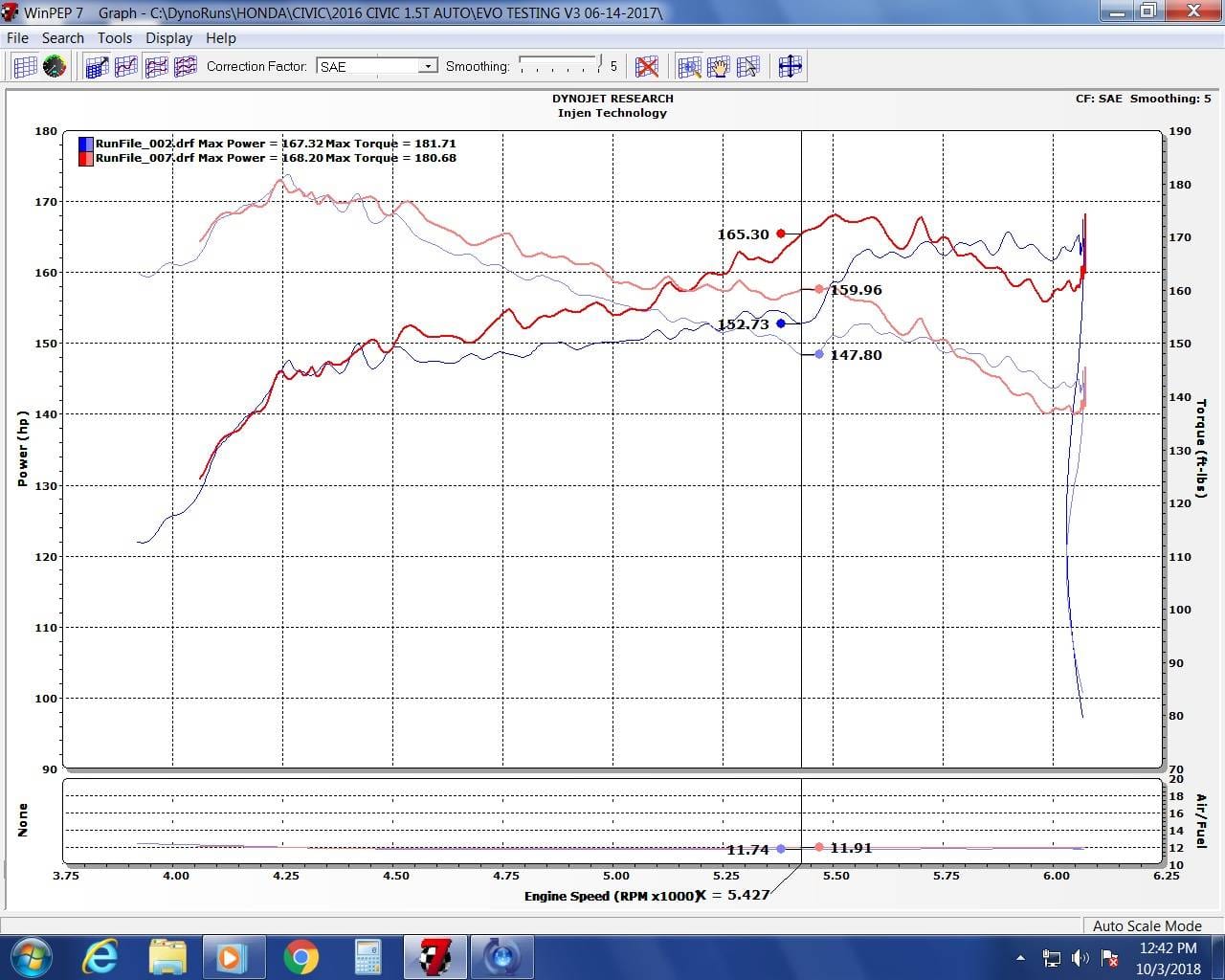The width and height of the screenshot is (1225, 980).
Task: Expand the SAE correction selector list
Action: pyautogui.click(x=429, y=66)
